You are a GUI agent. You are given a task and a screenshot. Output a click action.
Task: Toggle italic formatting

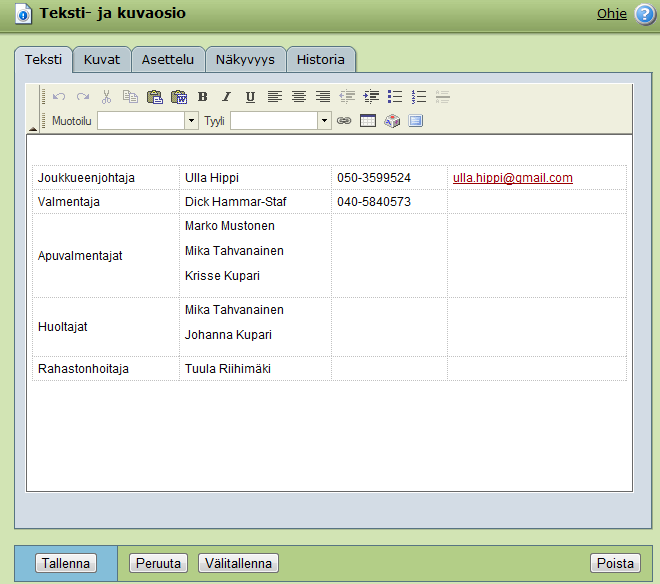[226, 97]
